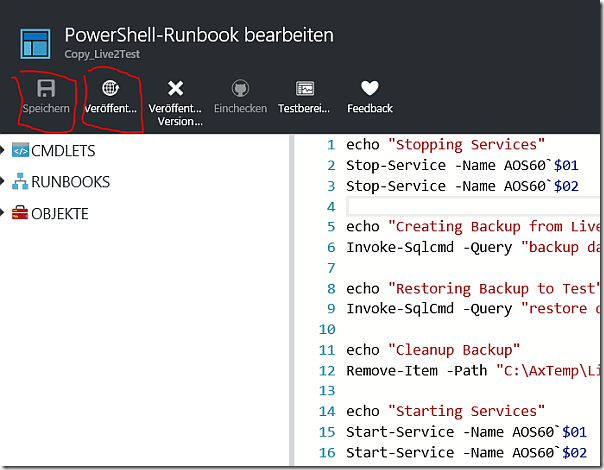The height and width of the screenshot is (470, 604).
Task: Click Invoke-SqlCmd line with "restore" query
Action: click(473, 309)
